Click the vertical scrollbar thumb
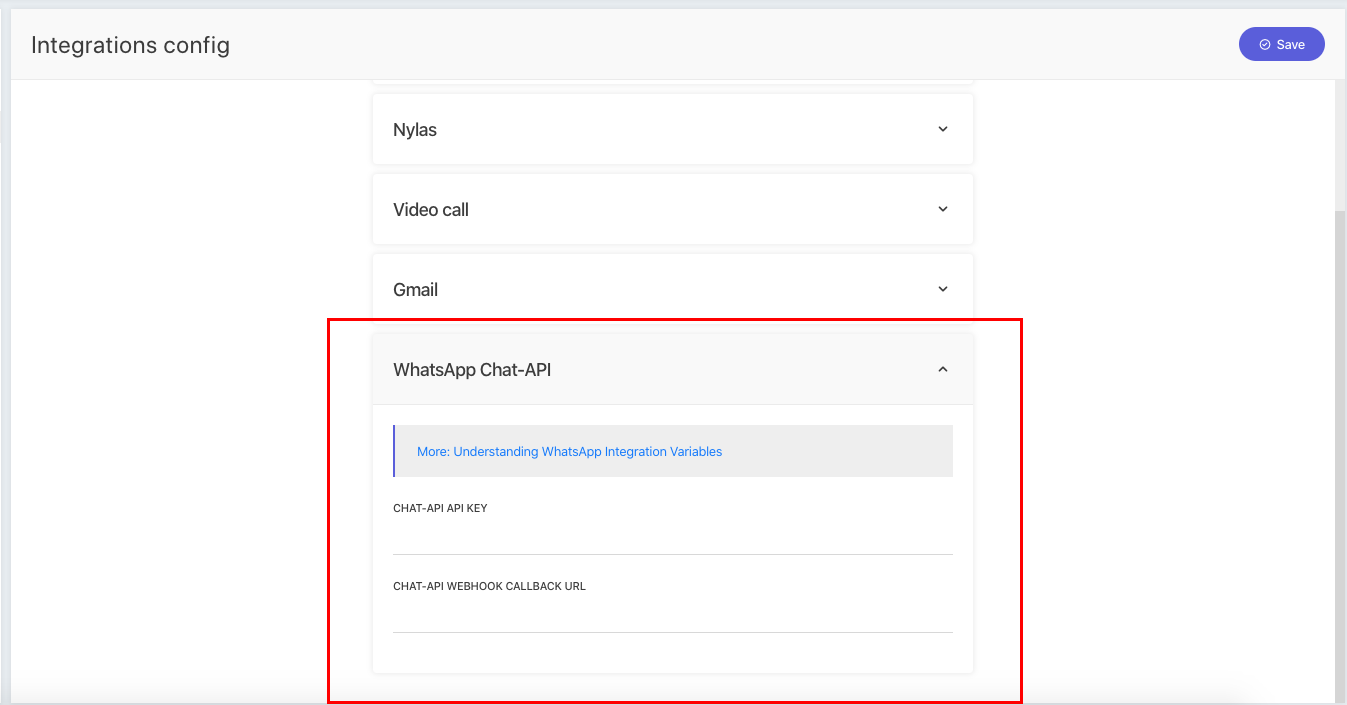Screen dimensions: 1347x705 pyautogui.click(x=1340, y=450)
